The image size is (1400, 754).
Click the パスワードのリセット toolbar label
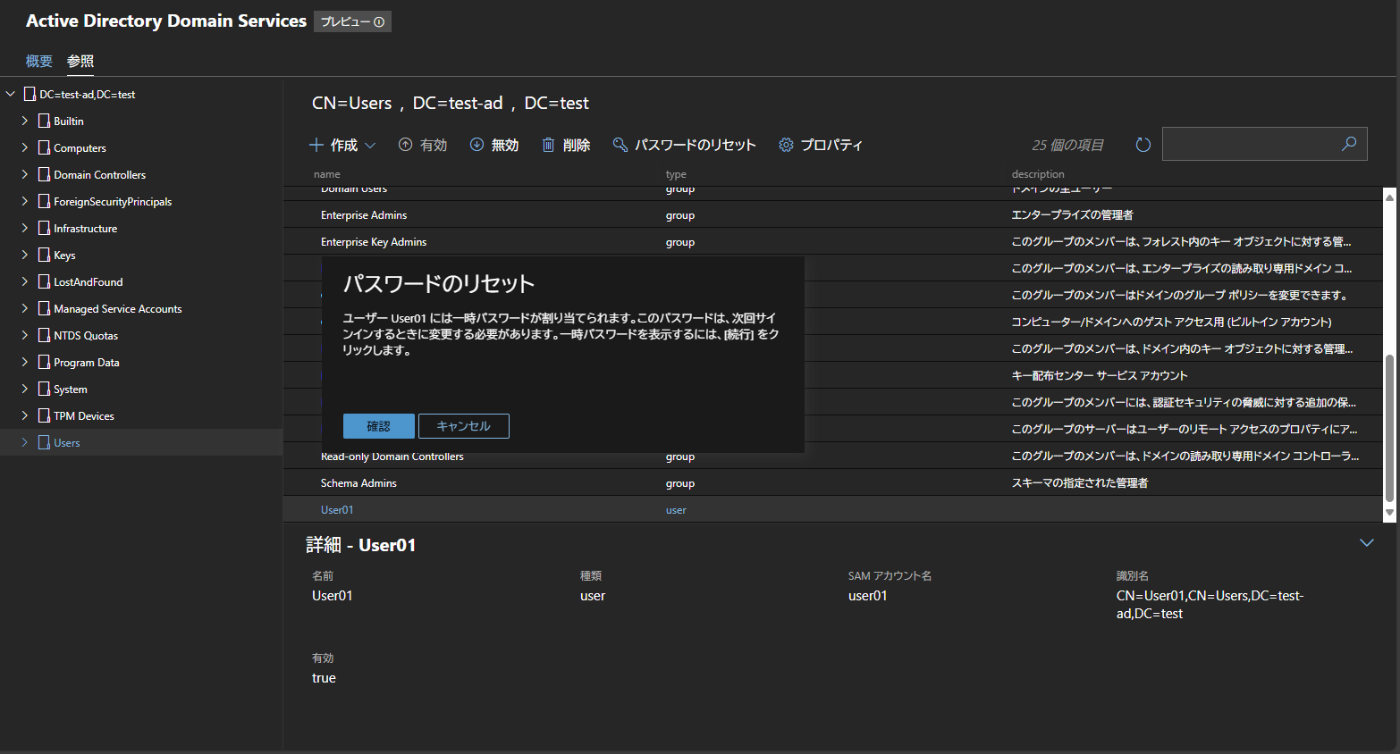pyautogui.click(x=696, y=145)
